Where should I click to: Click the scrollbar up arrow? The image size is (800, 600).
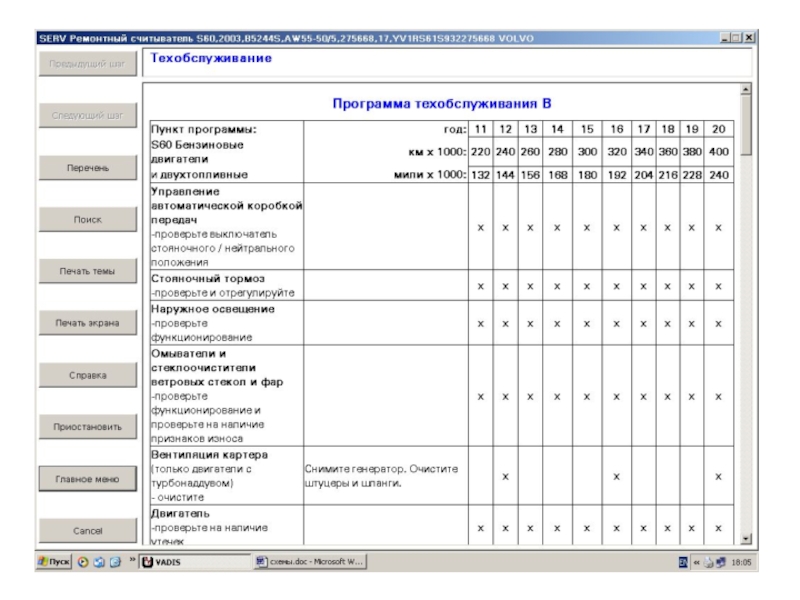pos(746,89)
